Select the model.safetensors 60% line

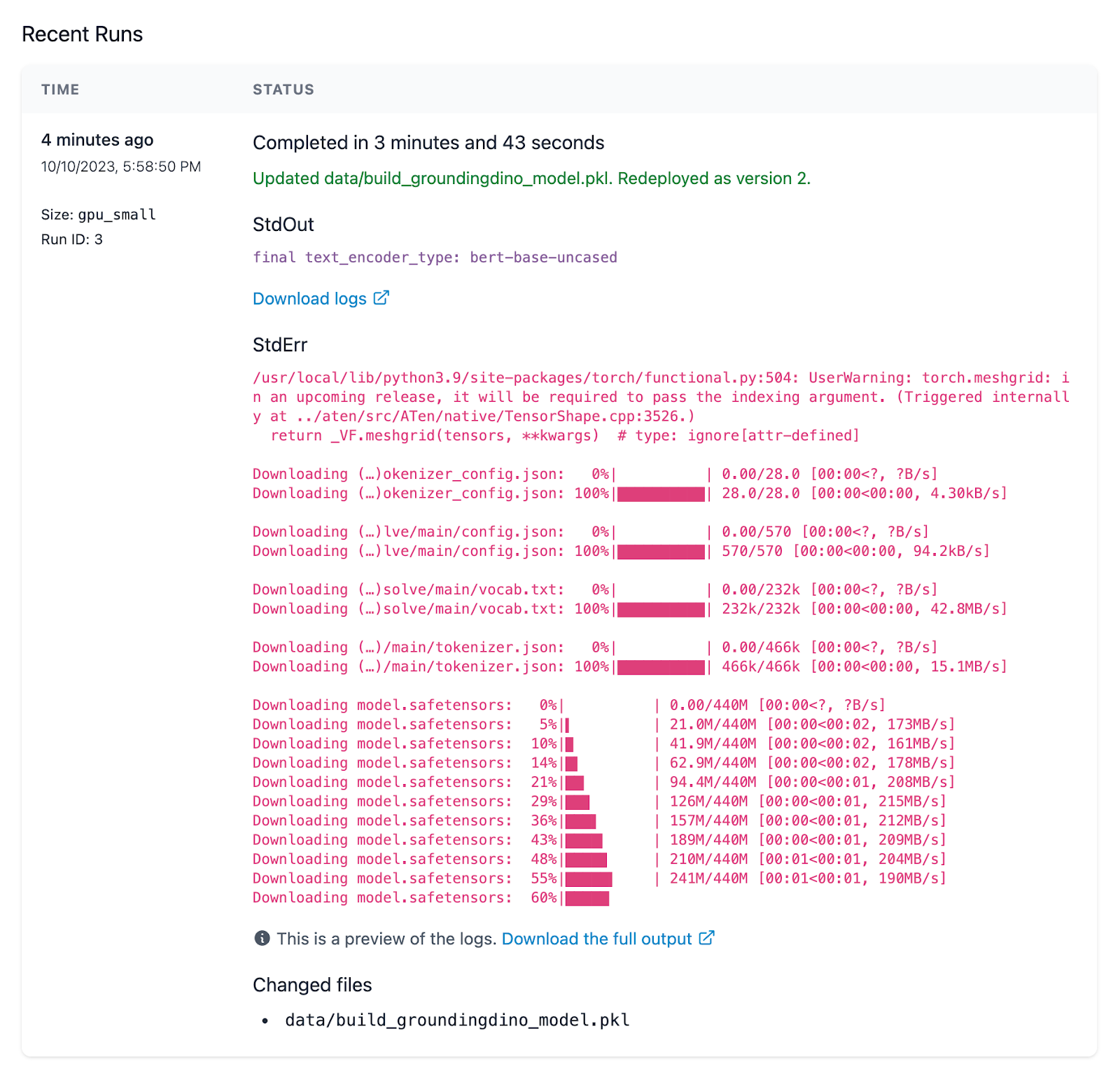(431, 897)
